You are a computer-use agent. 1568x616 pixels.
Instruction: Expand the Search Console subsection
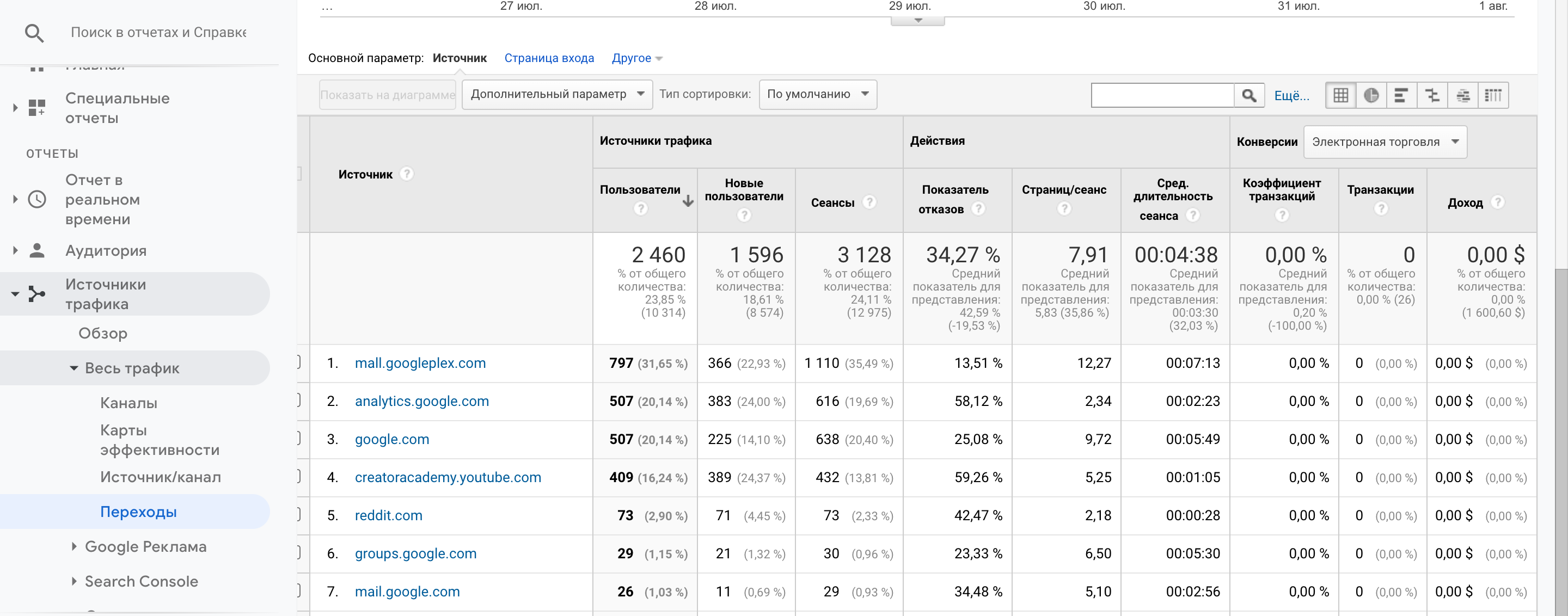[73, 581]
